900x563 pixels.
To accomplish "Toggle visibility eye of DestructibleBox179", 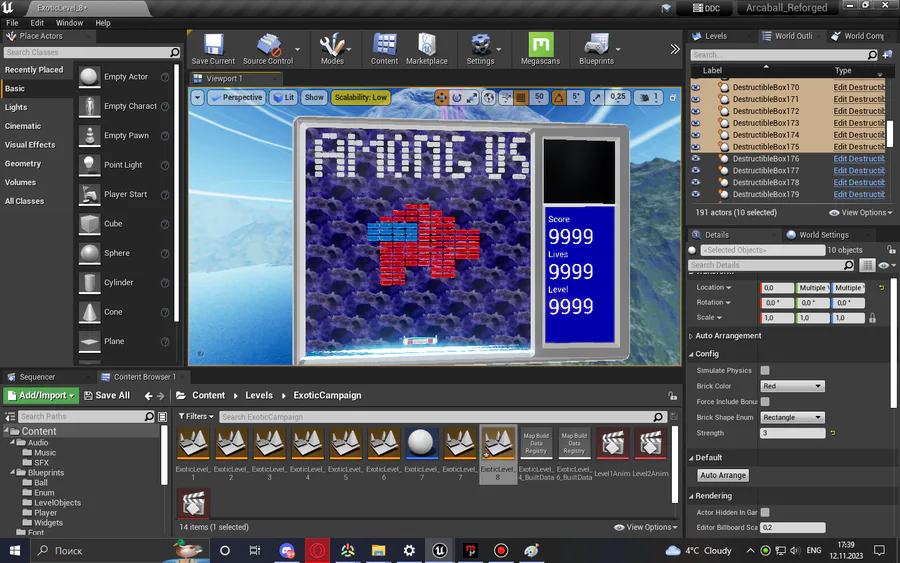I will pos(696,194).
